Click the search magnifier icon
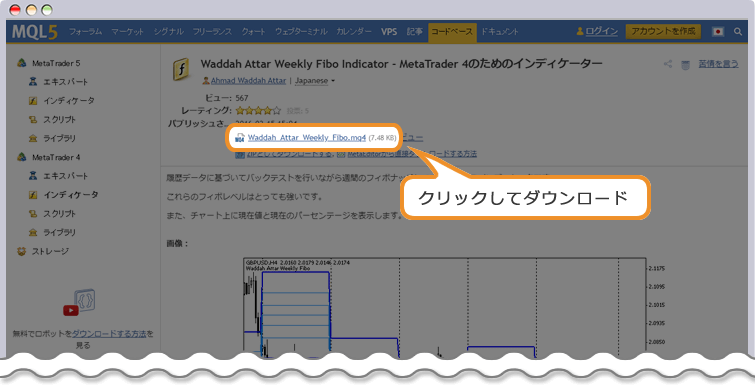The image size is (755, 385). point(738,32)
